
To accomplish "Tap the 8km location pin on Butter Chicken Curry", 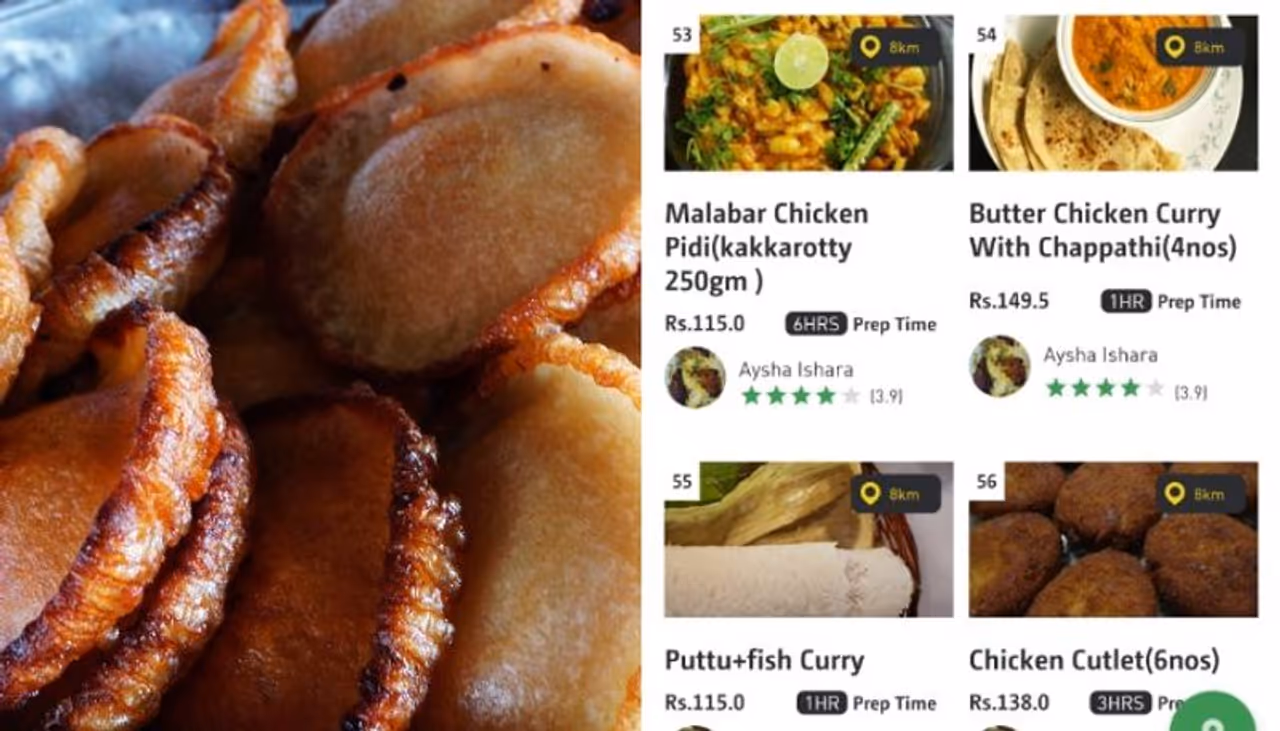I will 1200,47.
